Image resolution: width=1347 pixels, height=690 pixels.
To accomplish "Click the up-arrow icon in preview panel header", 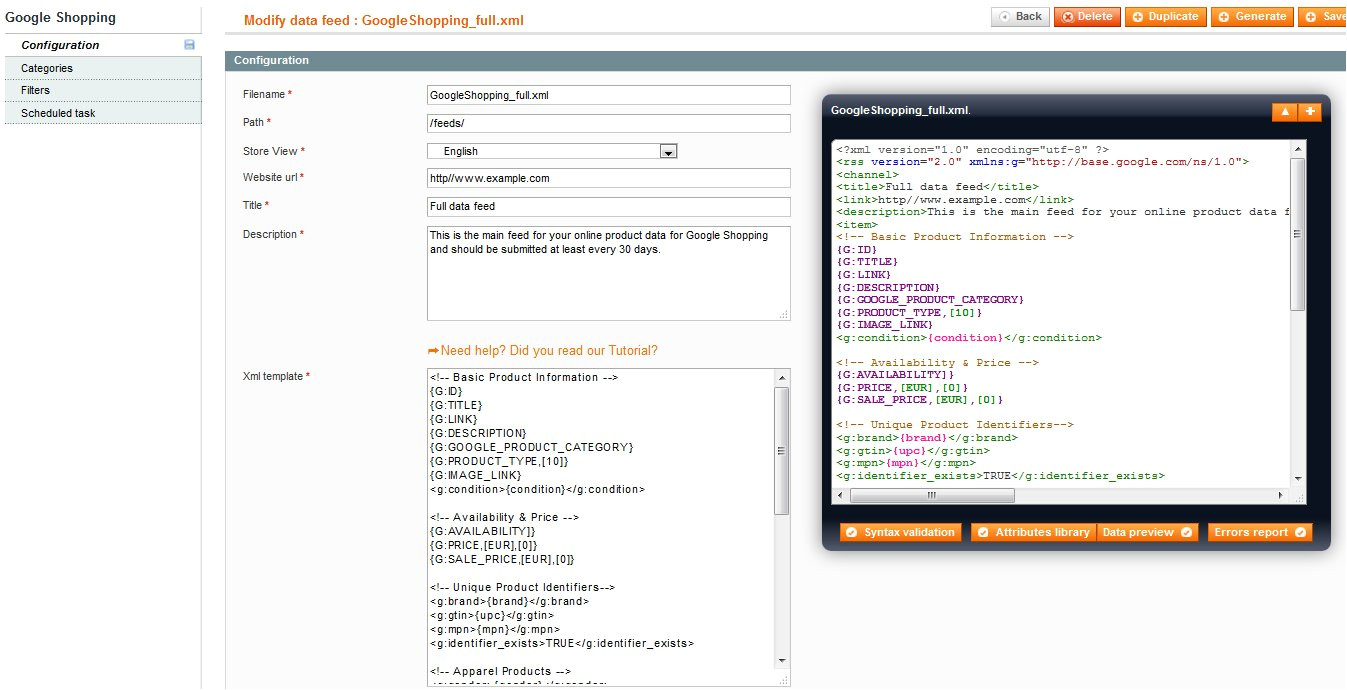I will click(1284, 111).
